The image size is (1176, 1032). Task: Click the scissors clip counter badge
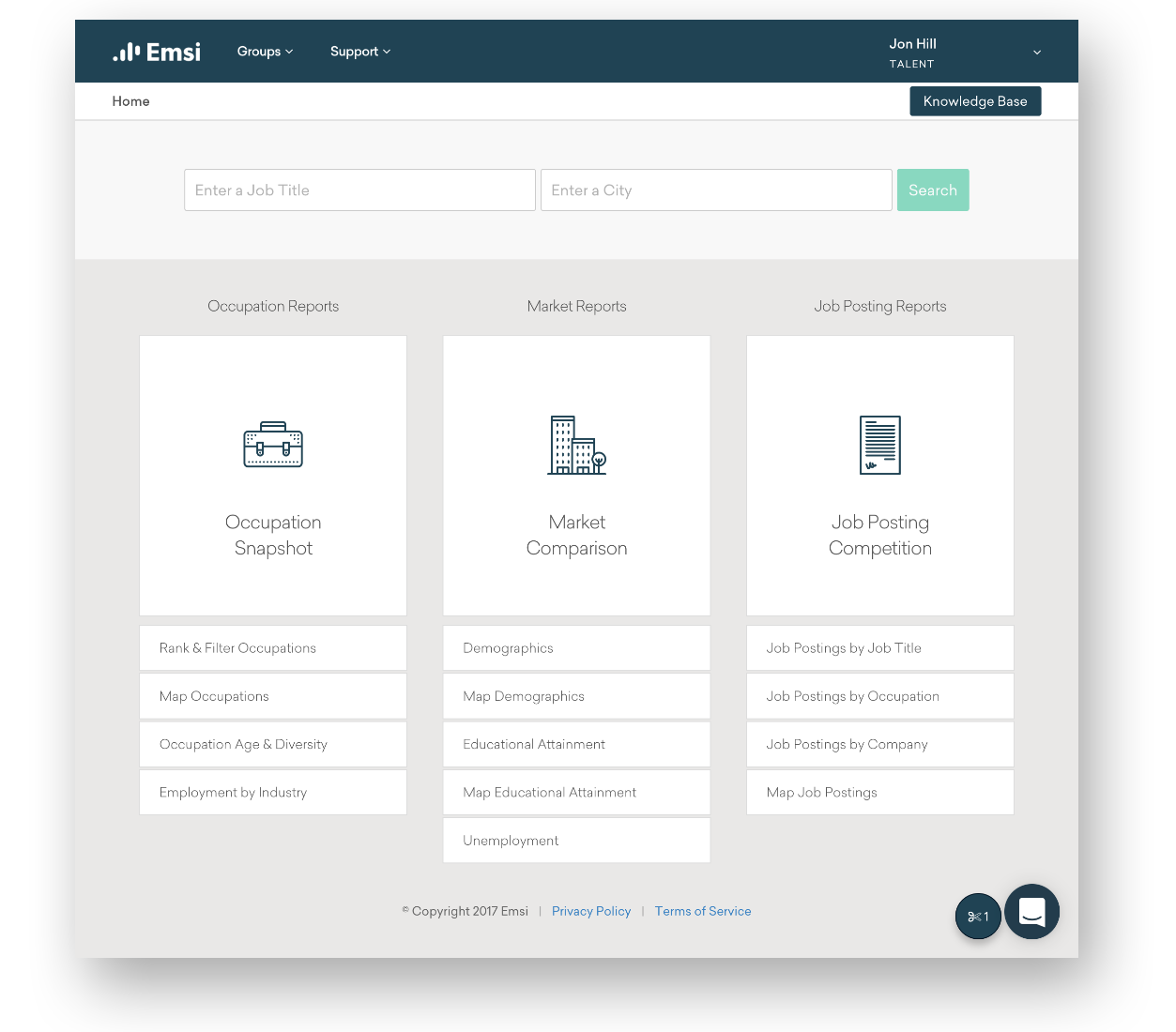978,917
